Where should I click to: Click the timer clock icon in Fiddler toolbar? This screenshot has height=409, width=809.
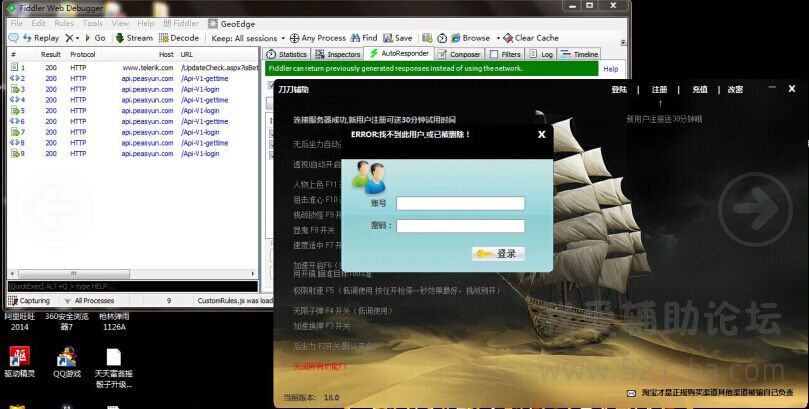442,38
